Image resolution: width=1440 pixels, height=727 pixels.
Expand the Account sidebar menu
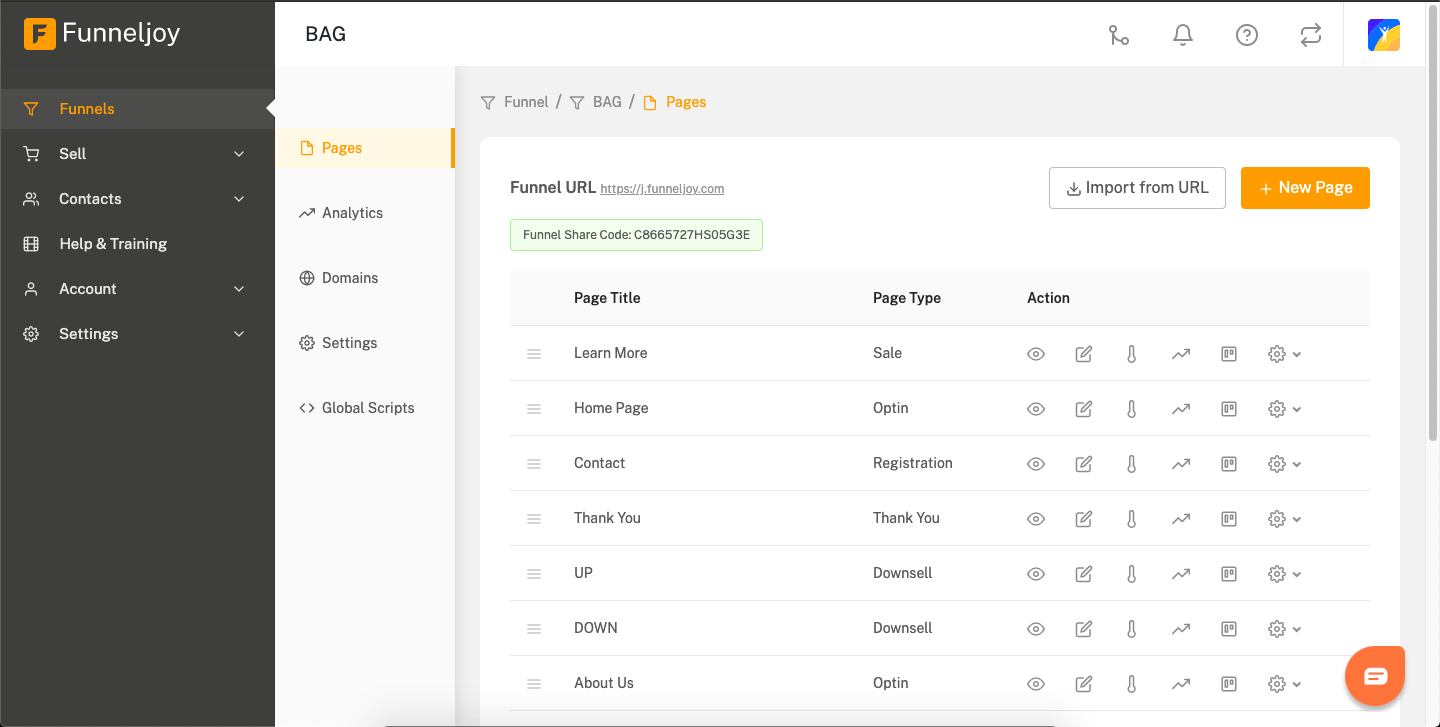coord(137,289)
